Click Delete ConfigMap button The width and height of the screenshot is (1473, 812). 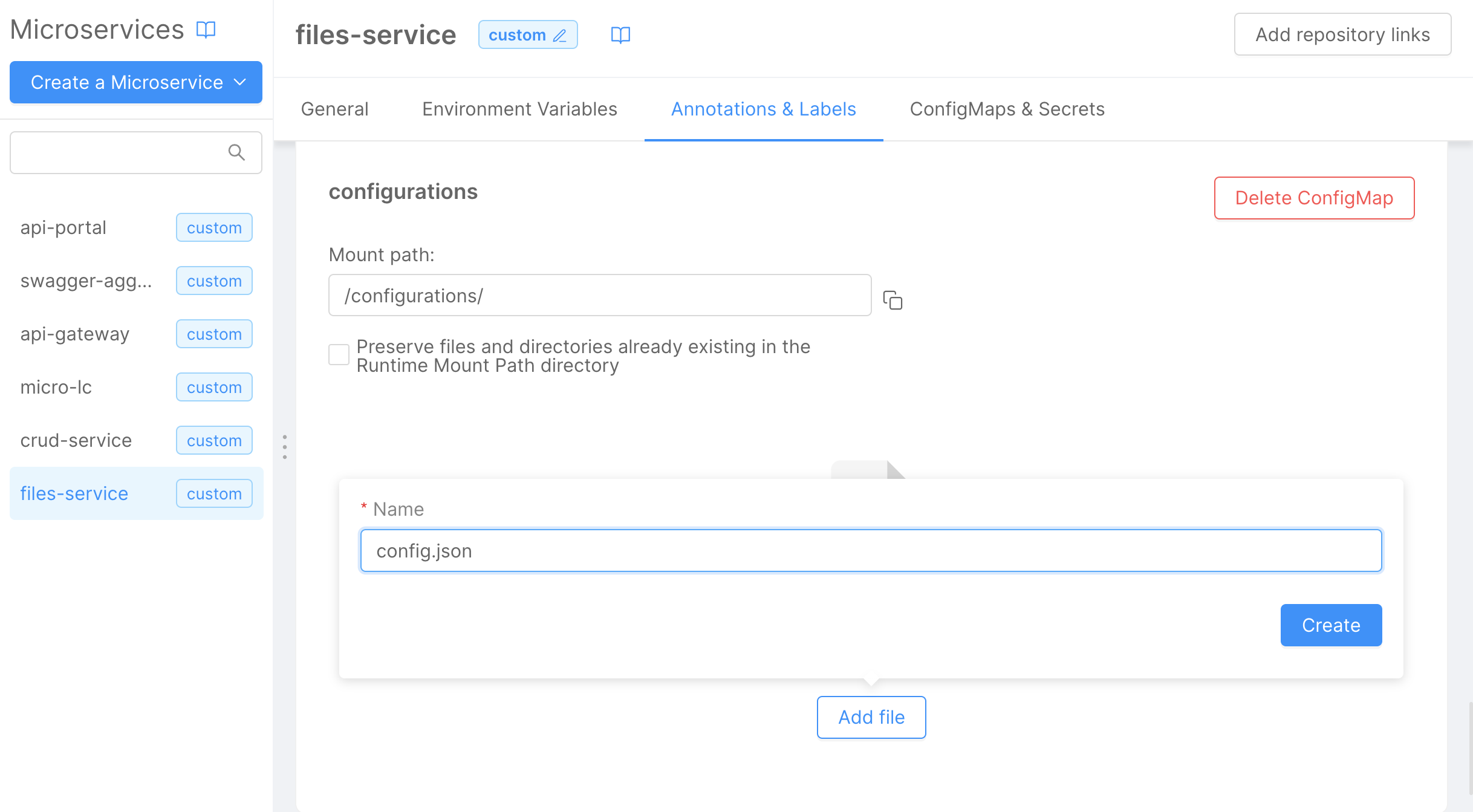[x=1313, y=198]
